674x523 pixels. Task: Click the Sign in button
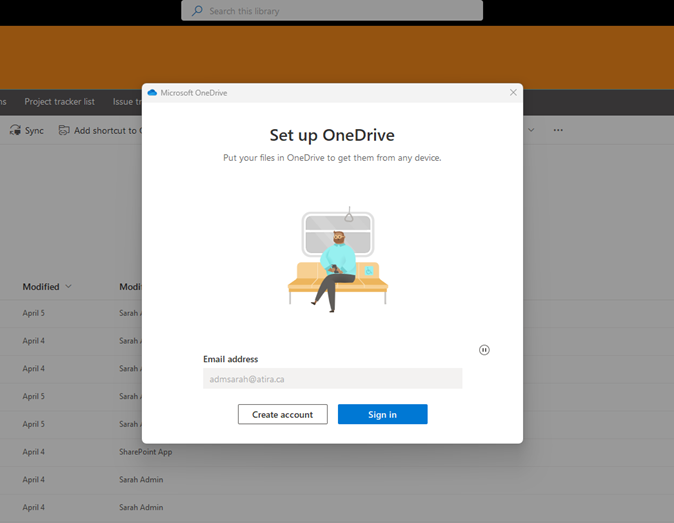(x=383, y=414)
